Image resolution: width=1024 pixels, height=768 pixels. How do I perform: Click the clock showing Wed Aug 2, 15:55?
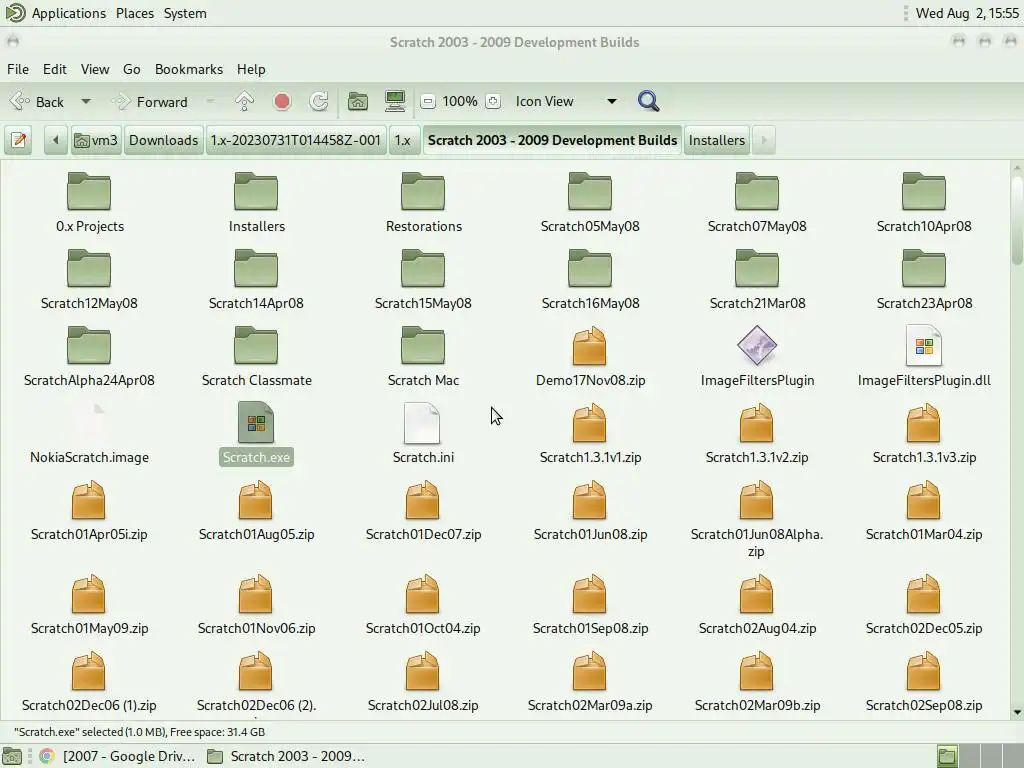point(967,13)
